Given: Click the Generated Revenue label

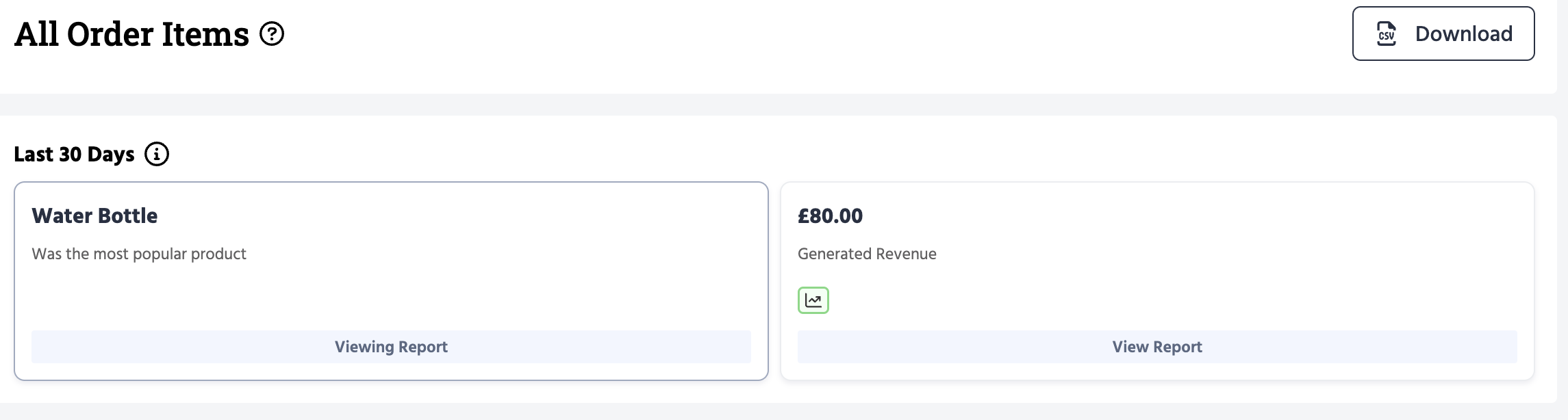Looking at the screenshot, I should click(867, 254).
